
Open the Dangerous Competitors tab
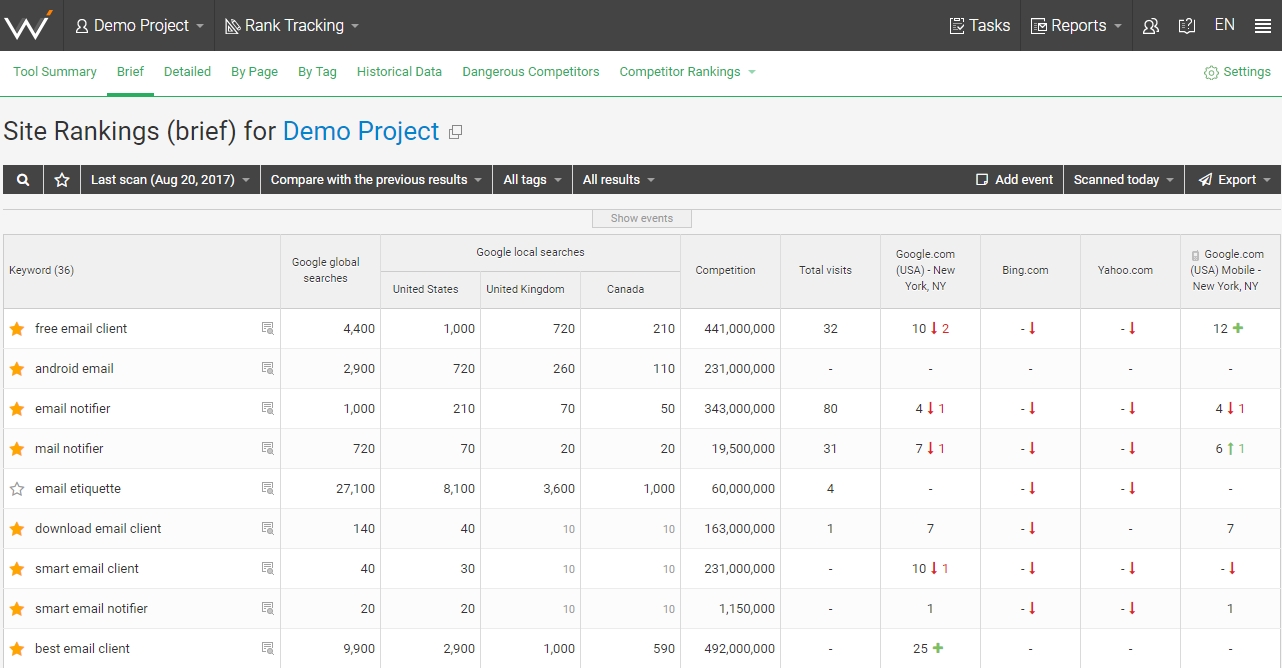pyautogui.click(x=531, y=72)
